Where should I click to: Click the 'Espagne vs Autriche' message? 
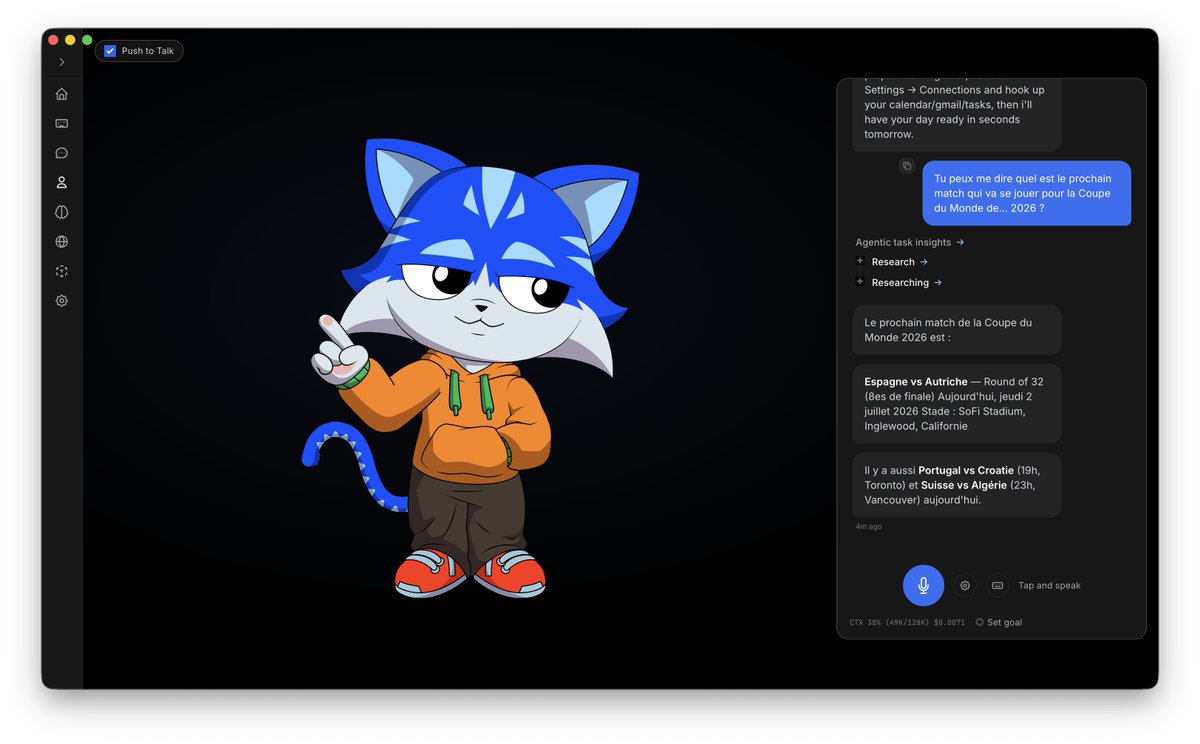(x=957, y=404)
